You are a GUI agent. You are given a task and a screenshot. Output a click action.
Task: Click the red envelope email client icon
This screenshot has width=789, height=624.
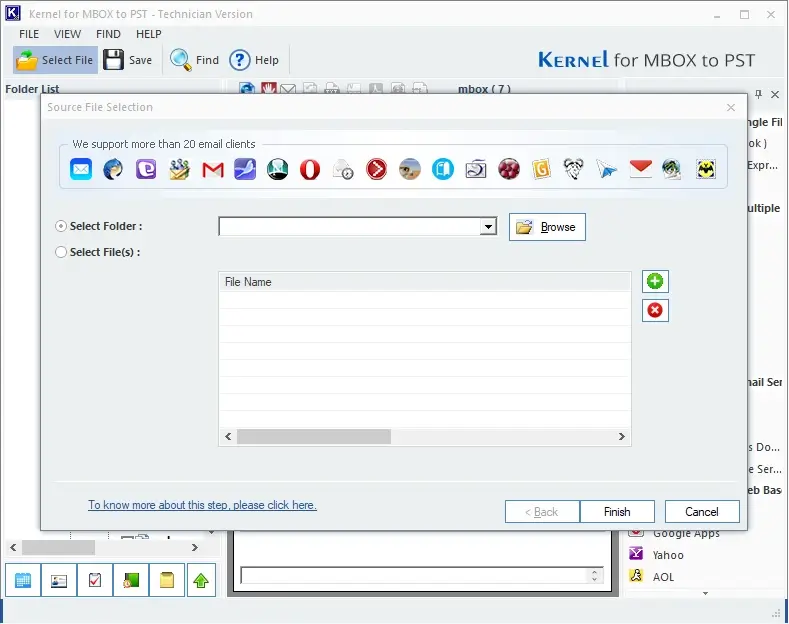click(640, 168)
